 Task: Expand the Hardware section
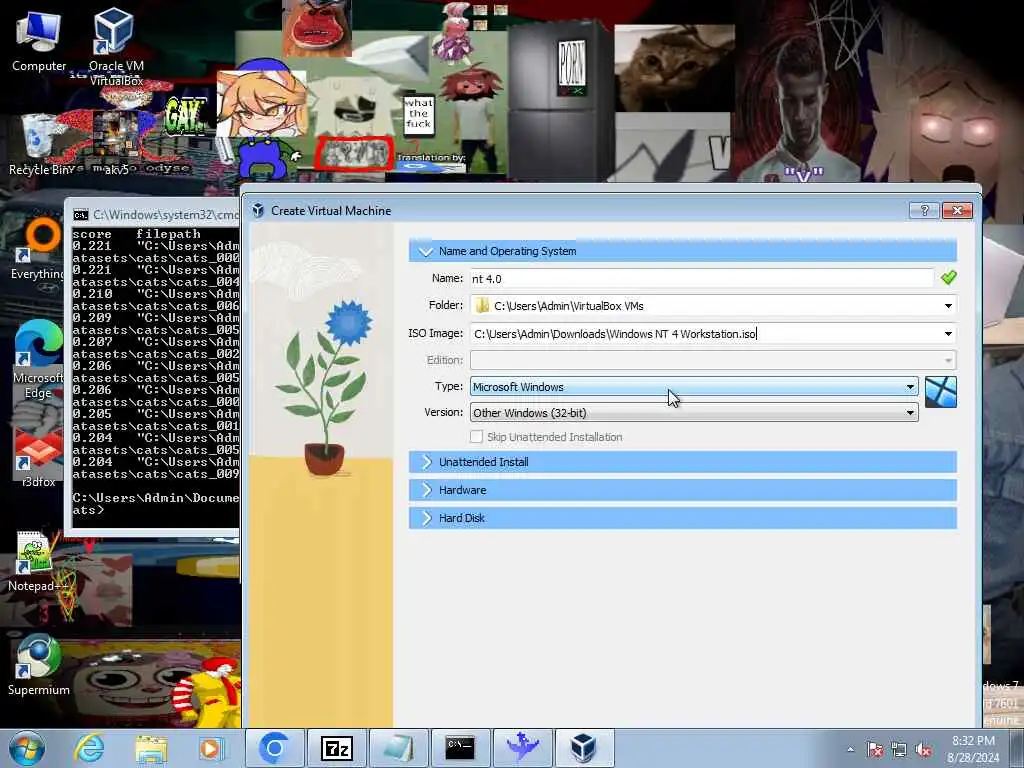tap(682, 490)
